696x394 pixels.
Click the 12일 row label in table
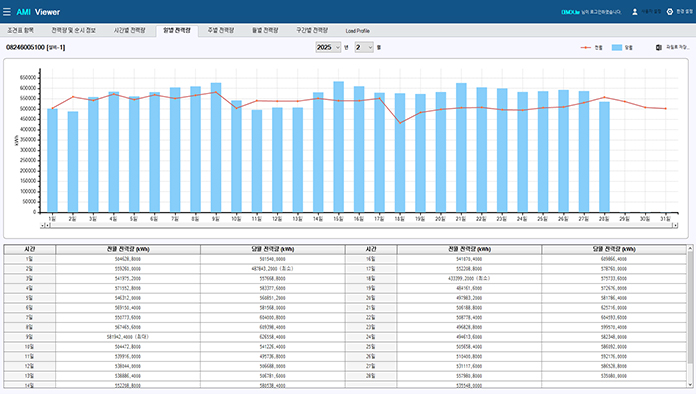click(x=29, y=366)
